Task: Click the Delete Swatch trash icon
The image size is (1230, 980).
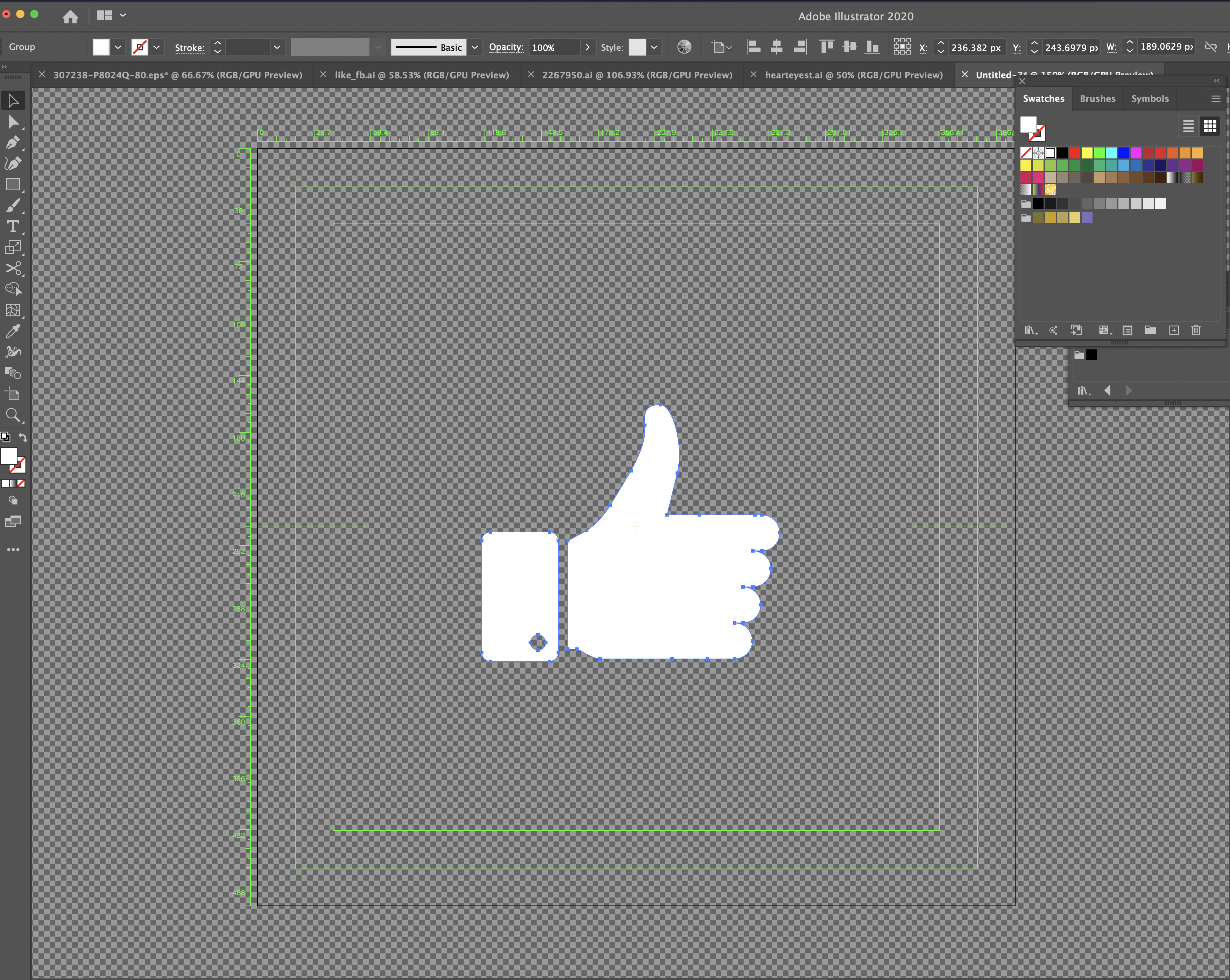Action: click(x=1196, y=330)
